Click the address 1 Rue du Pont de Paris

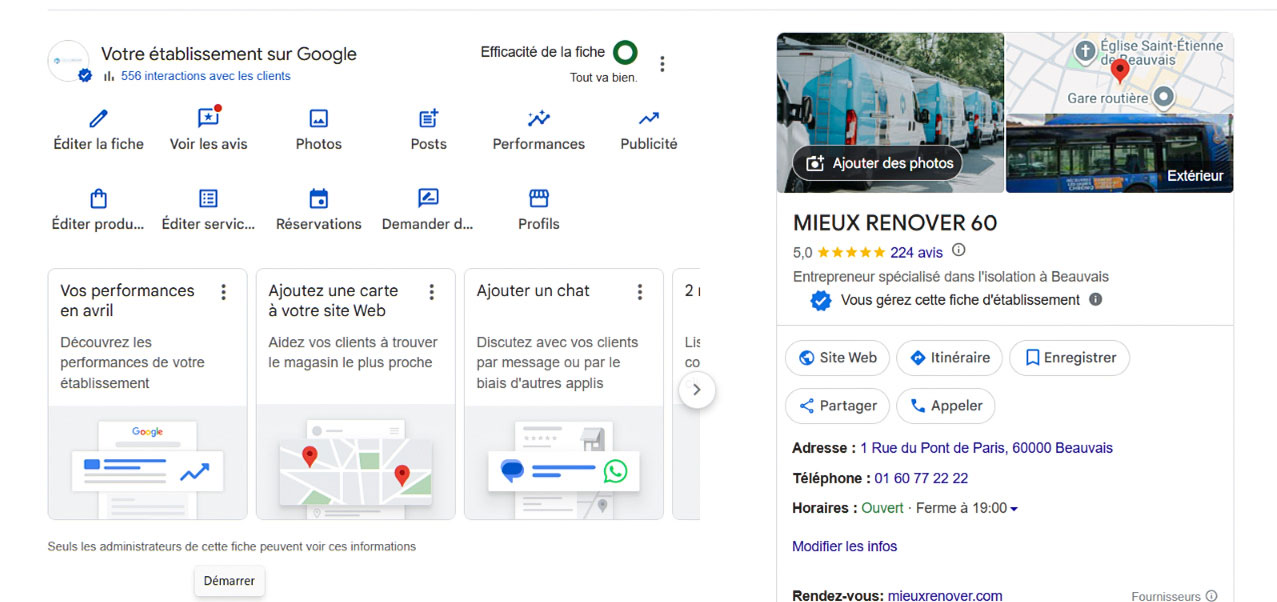[986, 448]
